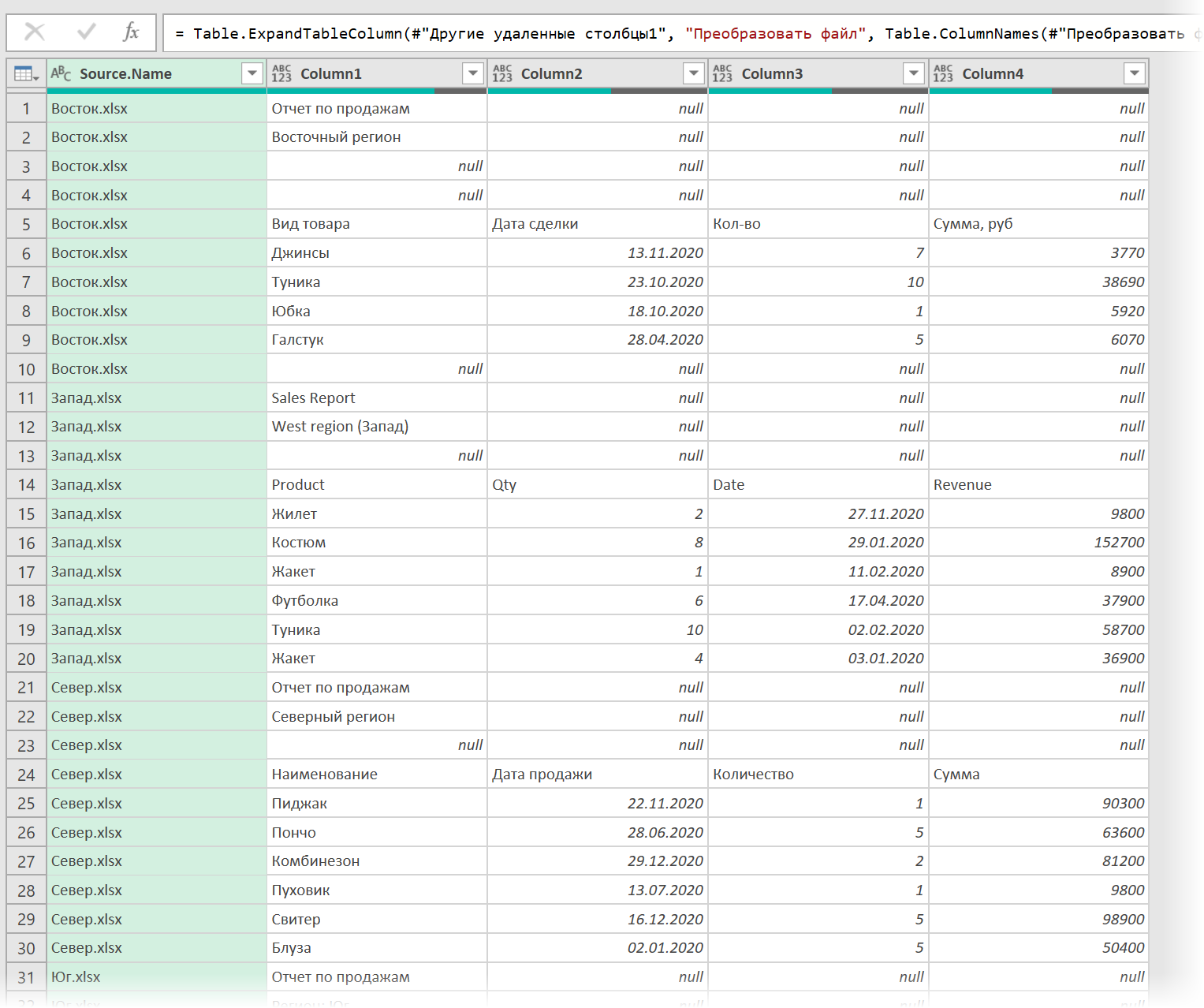Click the 'Revenue' cell
Viewport: 1204px width, 1008px height.
pyautogui.click(x=1038, y=485)
